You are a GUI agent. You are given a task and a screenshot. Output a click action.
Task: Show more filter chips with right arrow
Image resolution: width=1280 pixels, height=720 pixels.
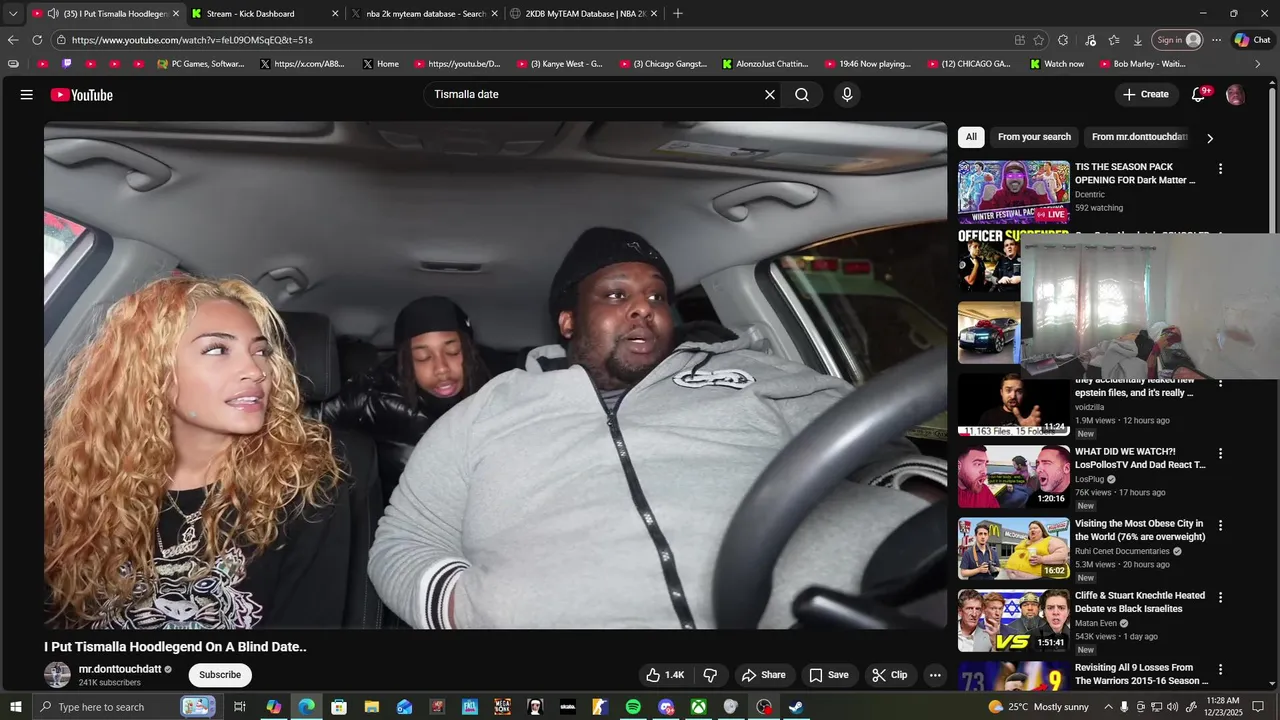point(1210,138)
